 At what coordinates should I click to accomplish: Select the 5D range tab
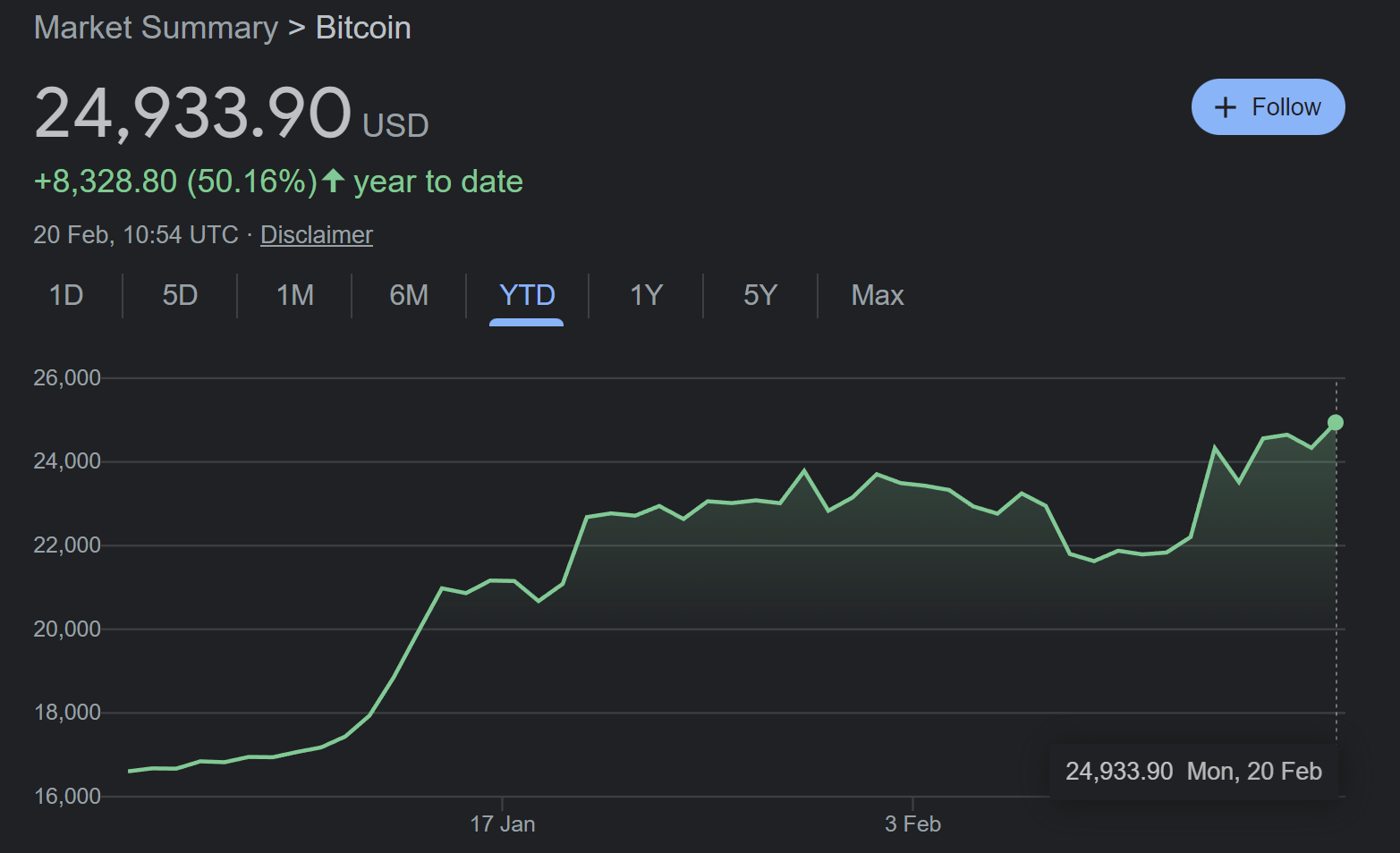pos(180,295)
